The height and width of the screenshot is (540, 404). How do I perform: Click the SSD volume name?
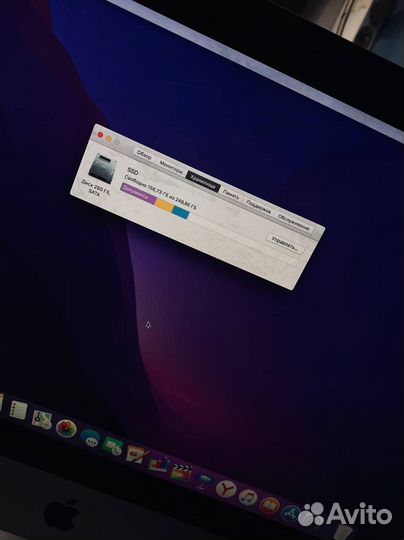pyautogui.click(x=133, y=171)
